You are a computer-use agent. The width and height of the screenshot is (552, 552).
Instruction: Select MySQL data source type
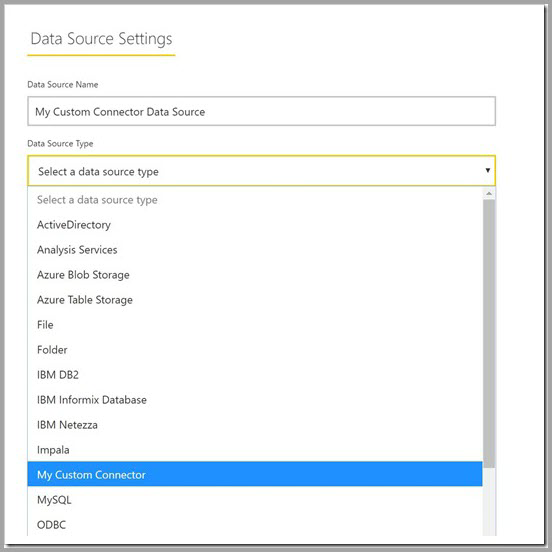point(255,500)
